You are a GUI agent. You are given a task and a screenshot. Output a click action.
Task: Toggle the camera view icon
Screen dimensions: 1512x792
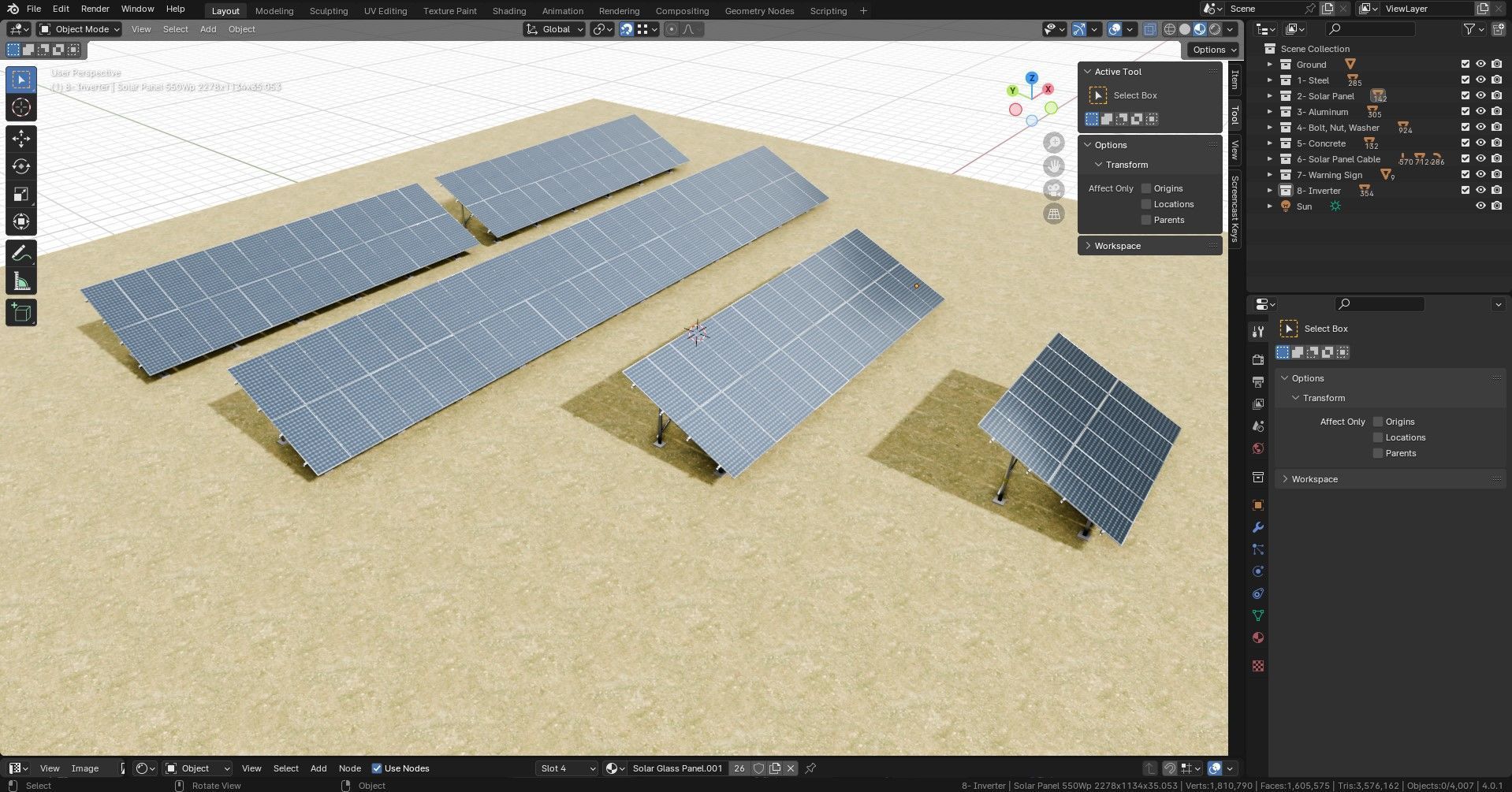click(x=1054, y=190)
